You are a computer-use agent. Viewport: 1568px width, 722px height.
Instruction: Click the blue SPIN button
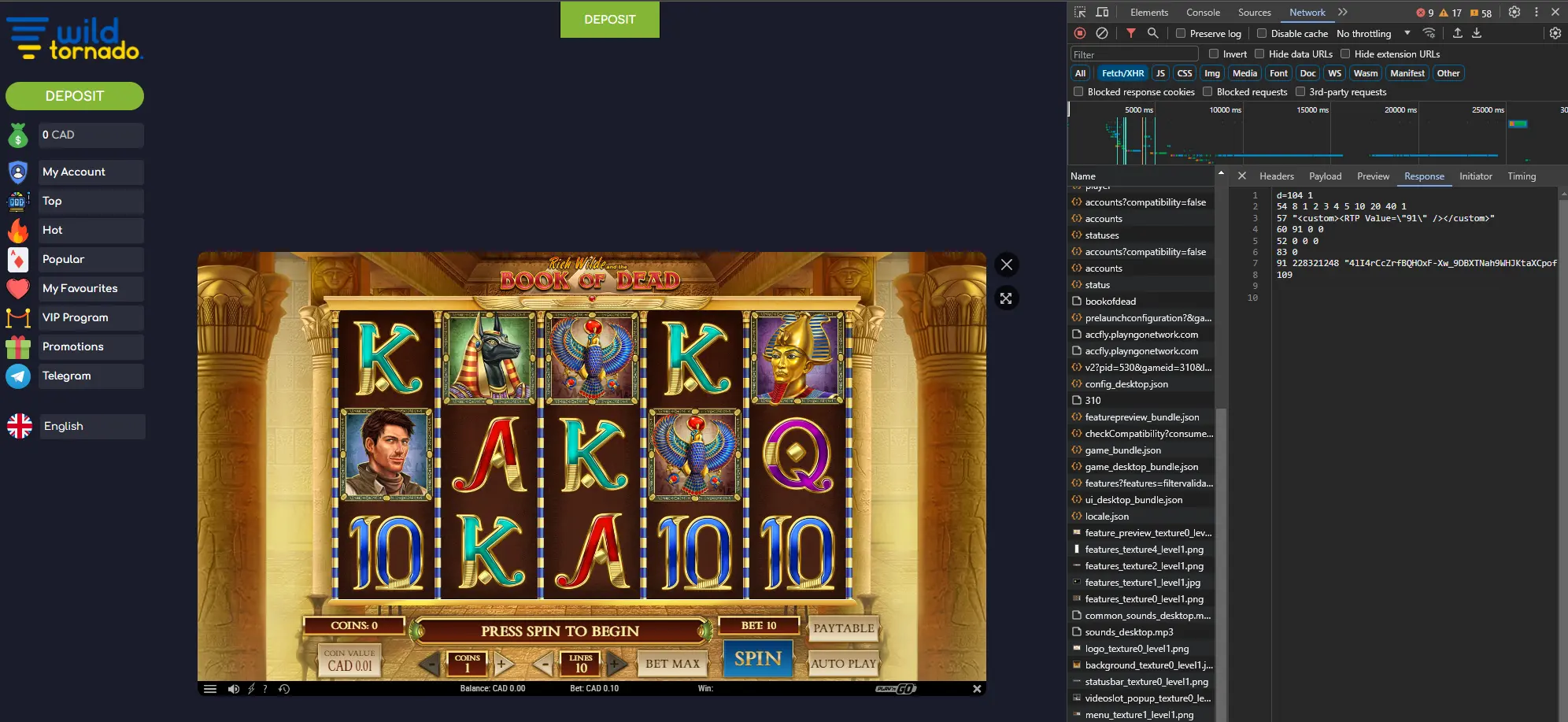pos(758,659)
